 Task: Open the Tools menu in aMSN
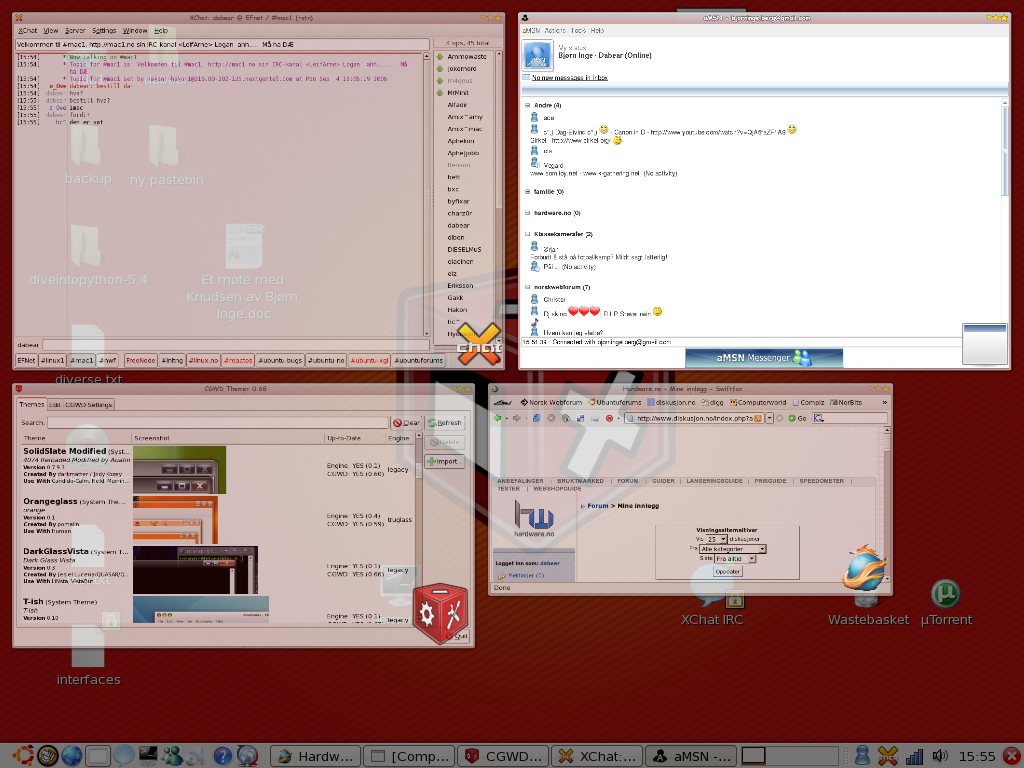coord(578,31)
